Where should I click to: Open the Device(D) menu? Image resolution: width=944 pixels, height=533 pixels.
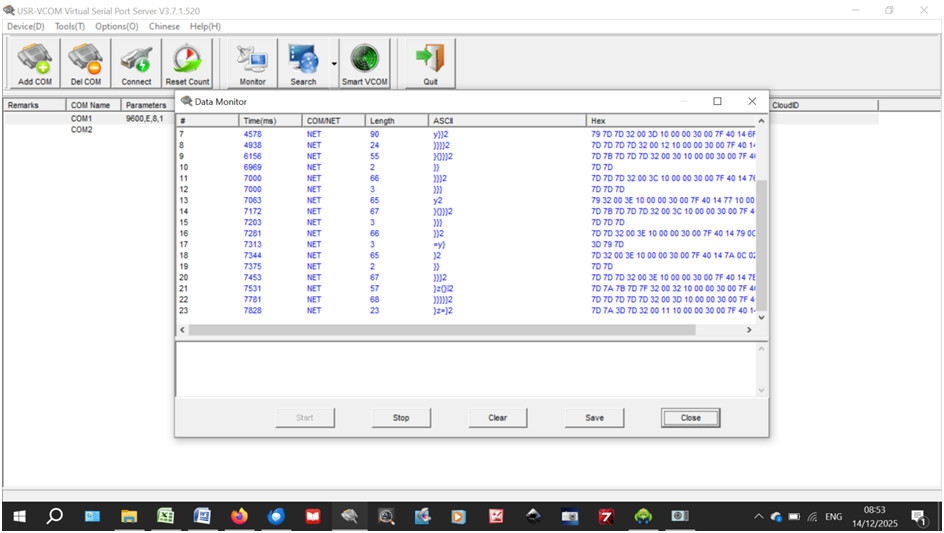click(25, 26)
